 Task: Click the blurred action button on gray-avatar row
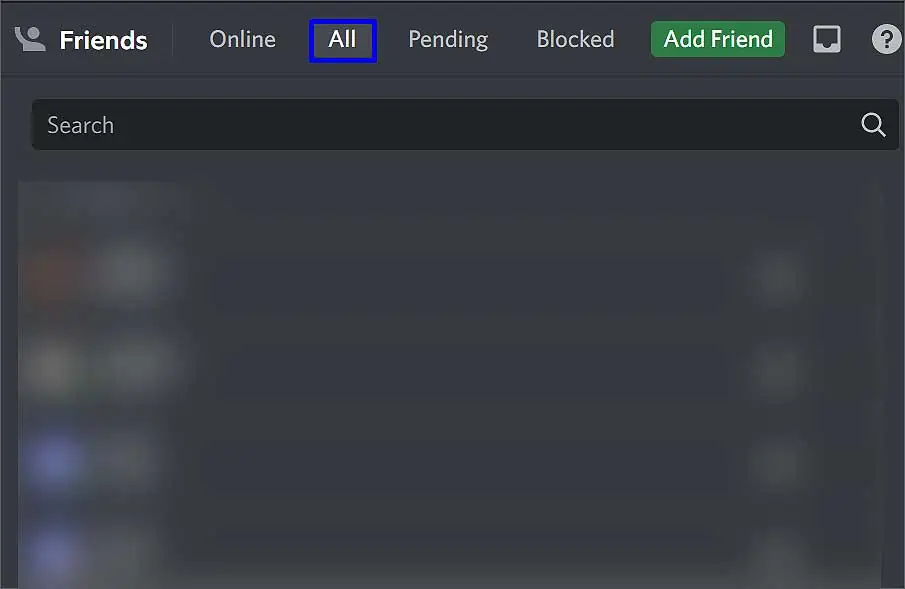777,370
